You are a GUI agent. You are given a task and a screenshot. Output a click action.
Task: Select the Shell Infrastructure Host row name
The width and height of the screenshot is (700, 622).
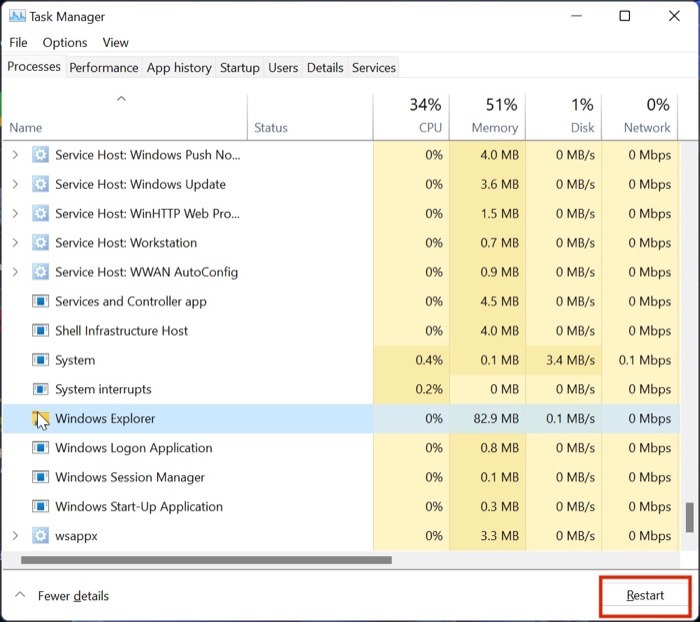[x=121, y=330]
